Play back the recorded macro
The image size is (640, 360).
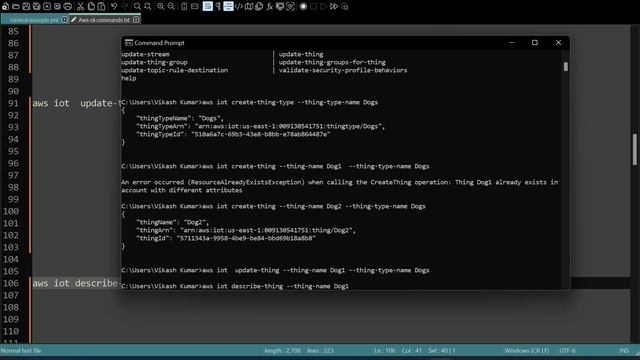click(324, 7)
